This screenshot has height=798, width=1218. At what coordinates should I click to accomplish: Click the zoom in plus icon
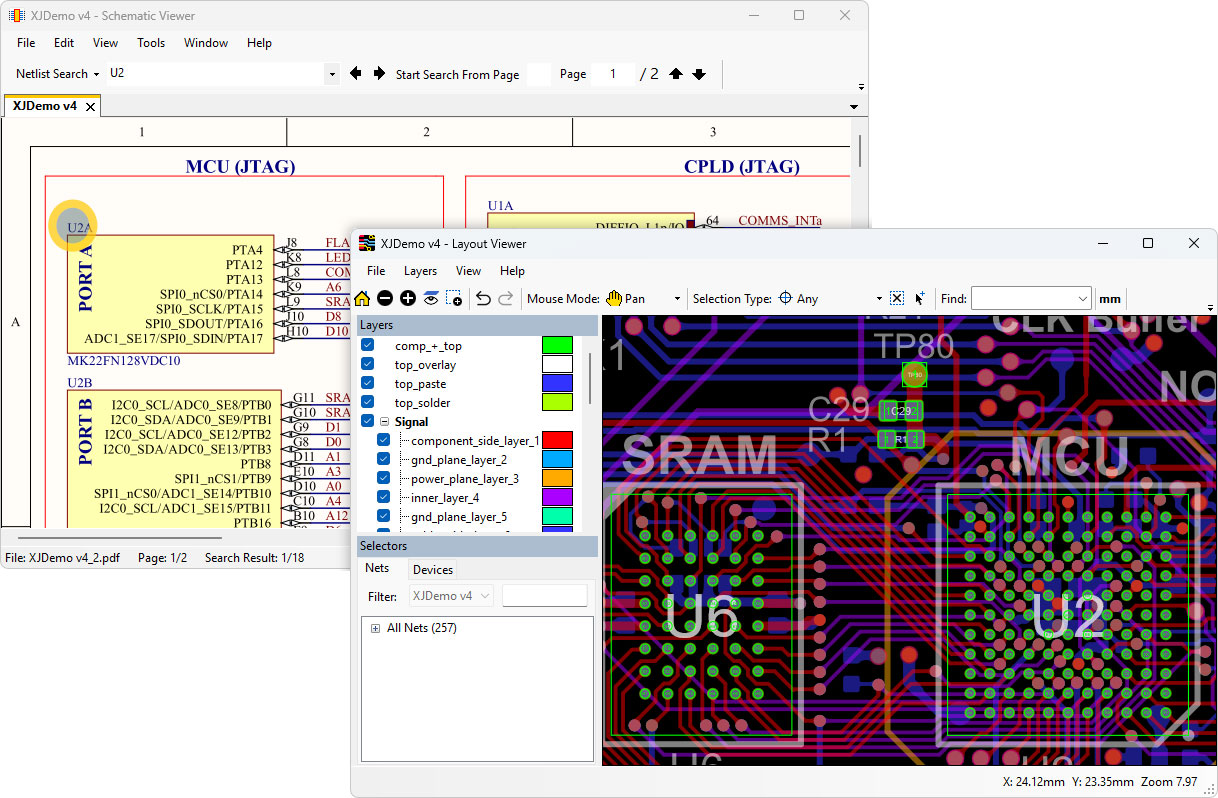point(408,298)
